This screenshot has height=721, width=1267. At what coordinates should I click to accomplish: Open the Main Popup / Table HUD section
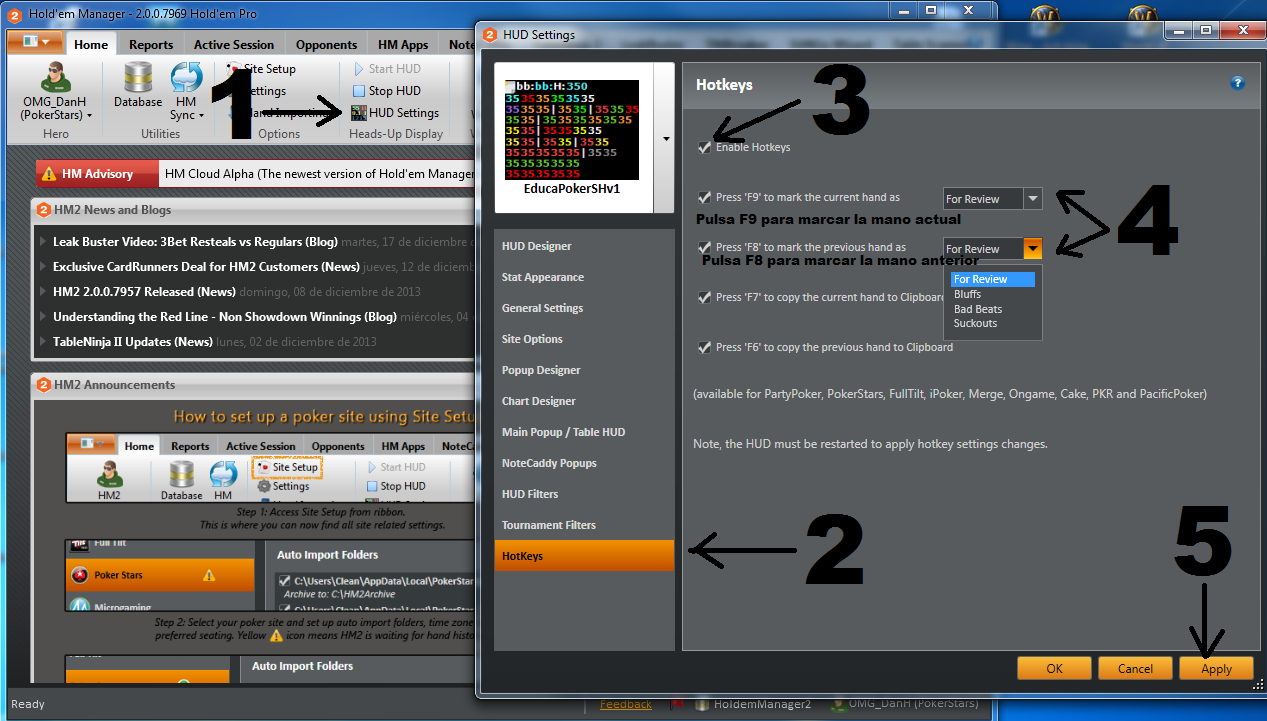pyautogui.click(x=584, y=432)
